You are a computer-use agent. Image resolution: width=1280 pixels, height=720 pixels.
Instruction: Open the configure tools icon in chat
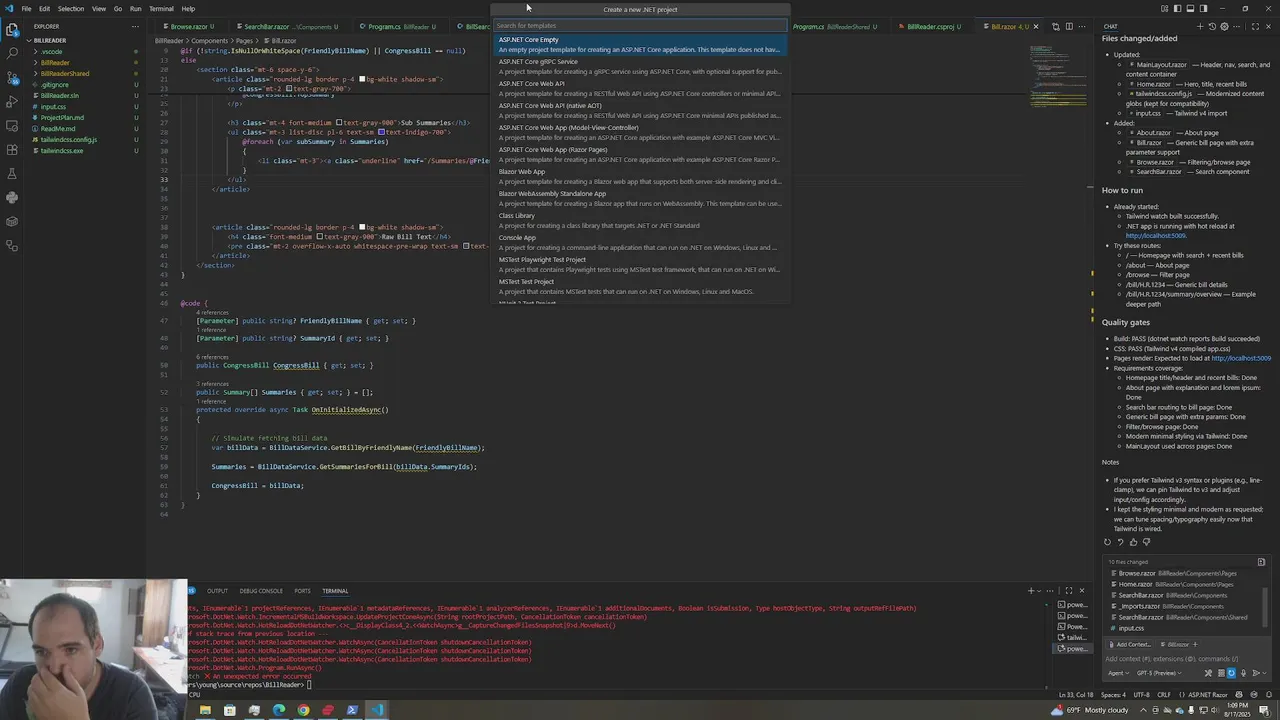click(x=1208, y=673)
